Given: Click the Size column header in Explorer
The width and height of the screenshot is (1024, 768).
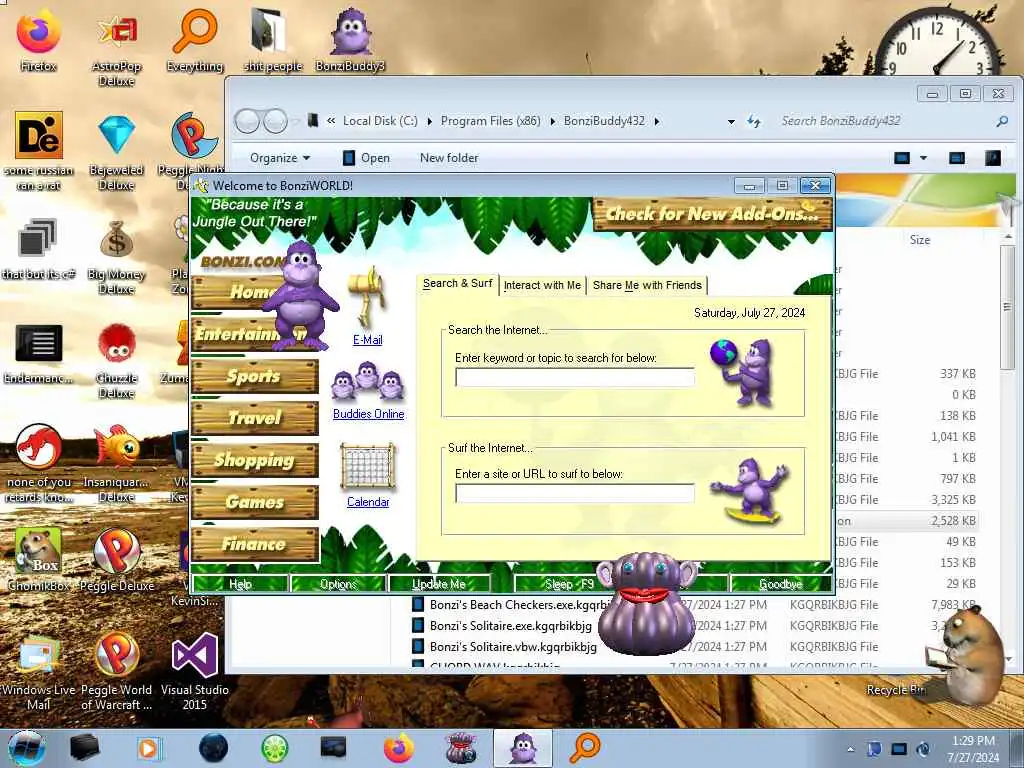Looking at the screenshot, I should click(x=920, y=240).
